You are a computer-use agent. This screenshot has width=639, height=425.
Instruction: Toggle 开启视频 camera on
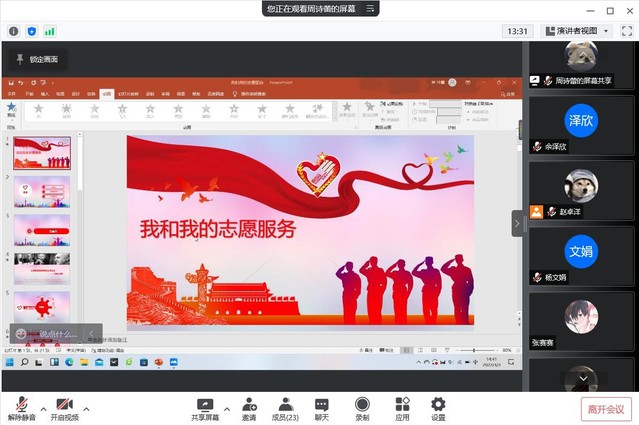coord(64,409)
